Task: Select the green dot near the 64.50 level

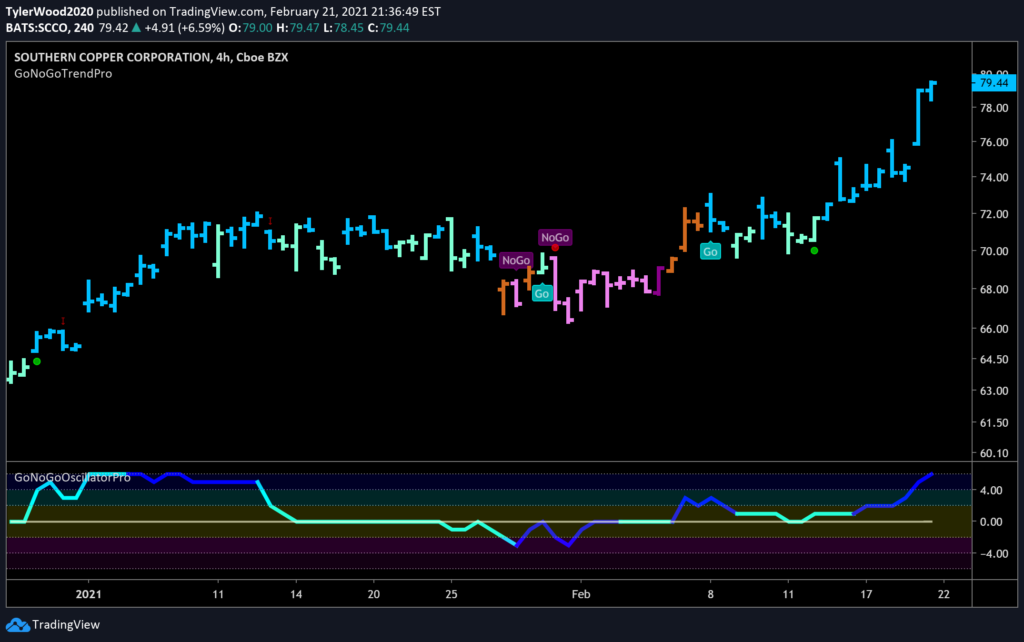Action: coord(37,361)
